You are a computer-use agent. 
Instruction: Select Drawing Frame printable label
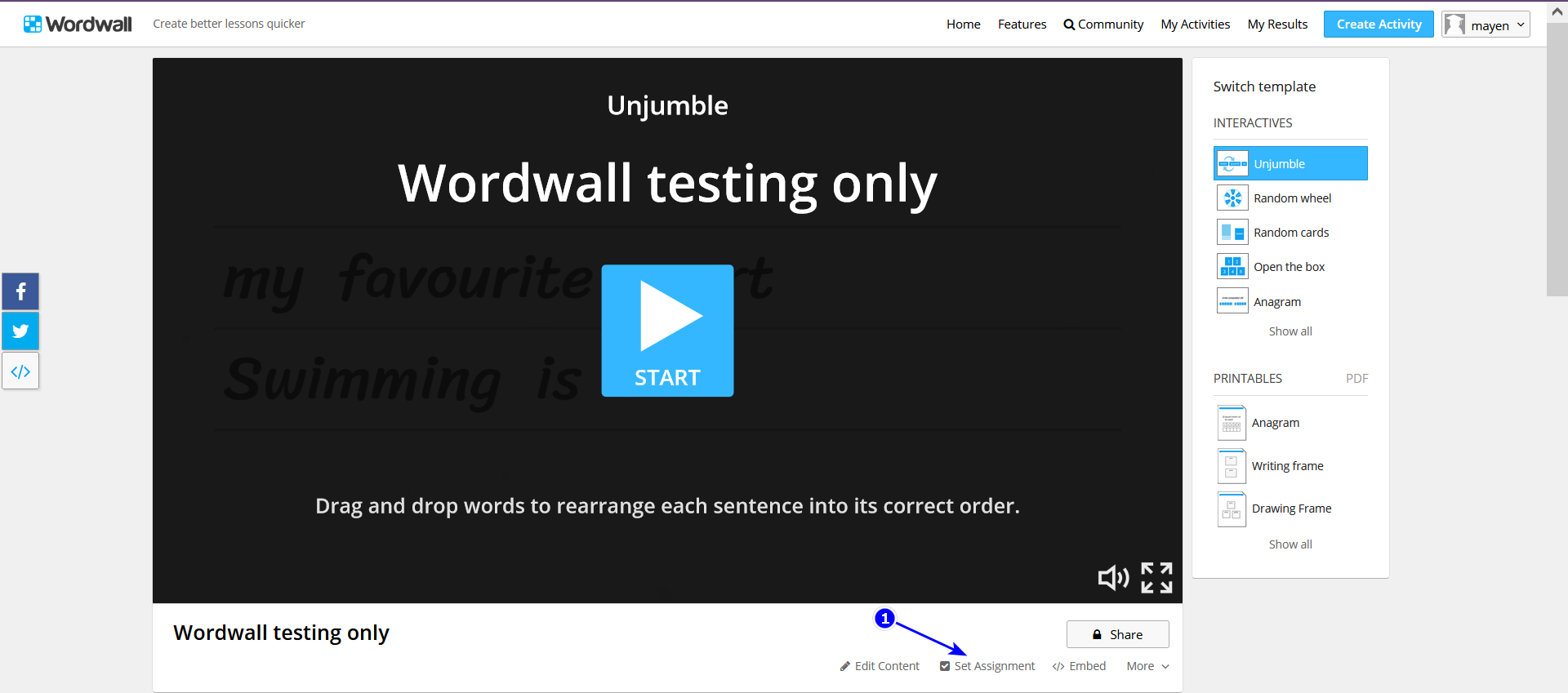pyautogui.click(x=1292, y=509)
